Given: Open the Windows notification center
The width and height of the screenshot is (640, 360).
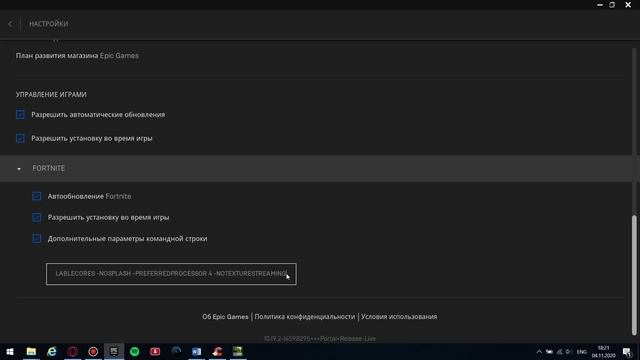Looking at the screenshot, I should pos(627,352).
